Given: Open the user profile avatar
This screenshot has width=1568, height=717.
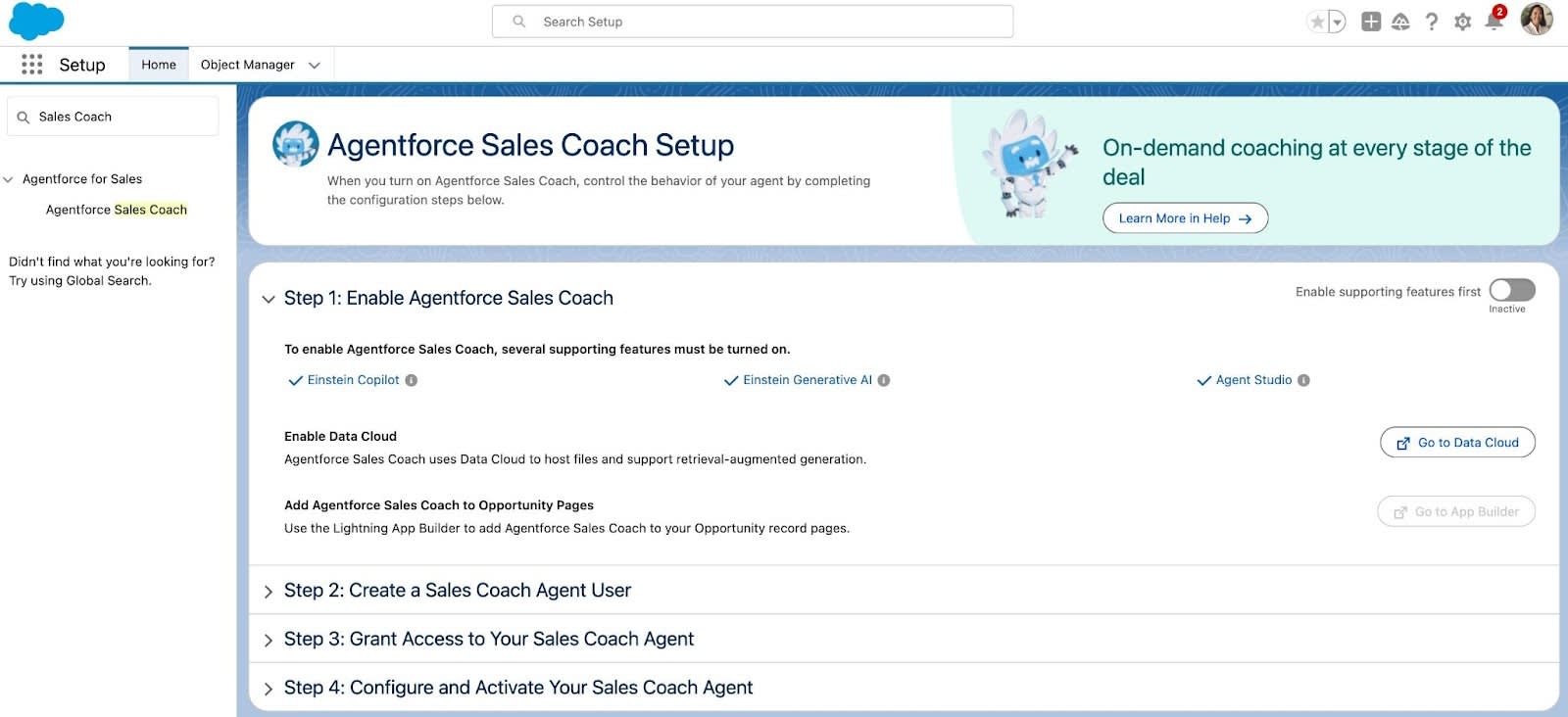Looking at the screenshot, I should coord(1536,20).
